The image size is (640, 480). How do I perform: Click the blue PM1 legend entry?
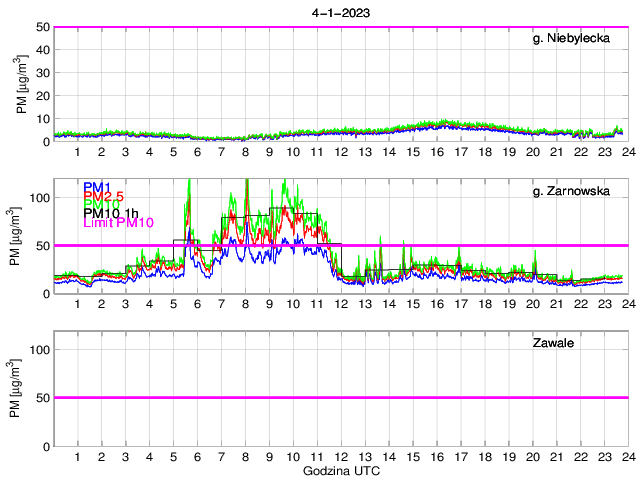[97, 187]
